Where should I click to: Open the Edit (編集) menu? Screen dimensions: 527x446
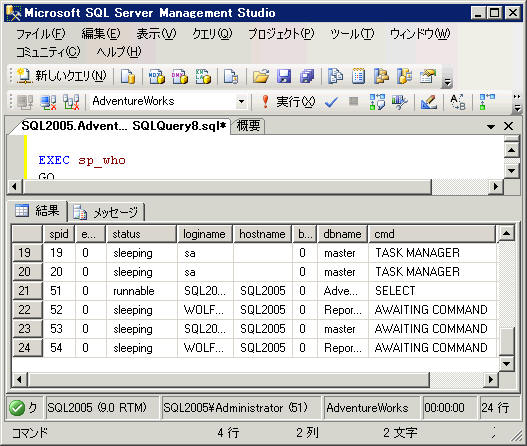[x=101, y=34]
